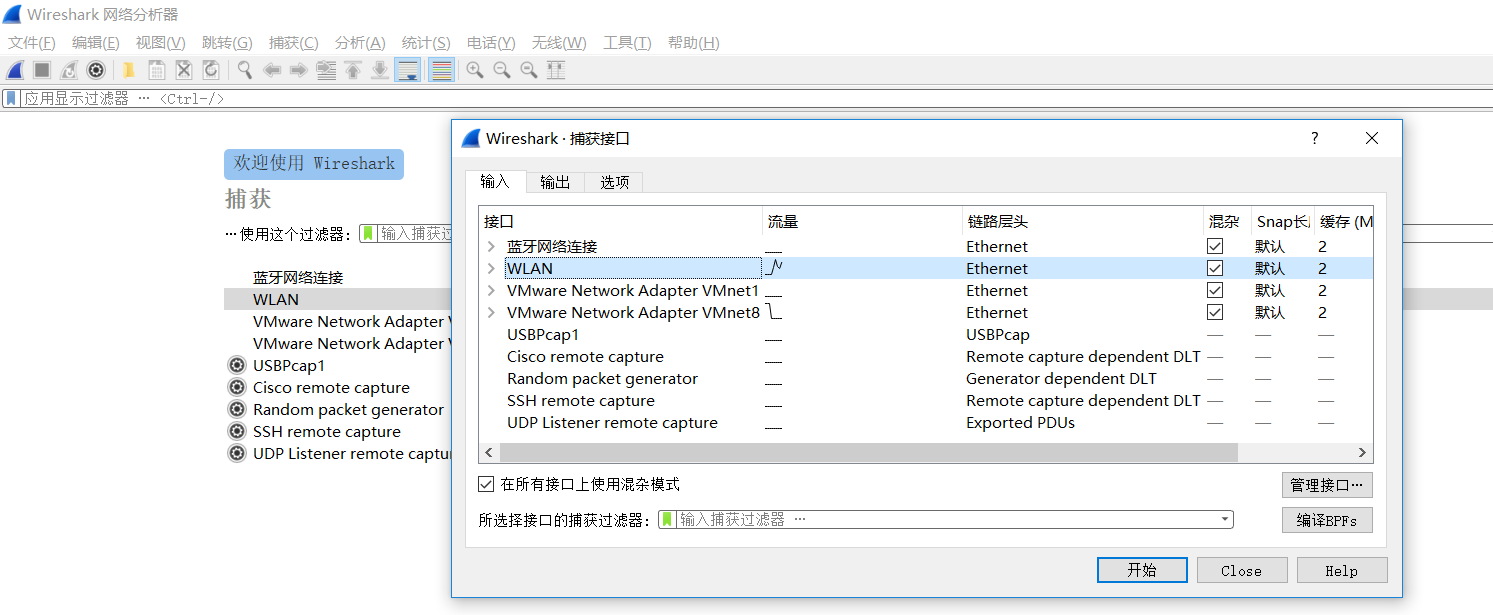Image resolution: width=1493 pixels, height=615 pixels.
Task: Open the 统计(S) menu
Action: point(426,43)
